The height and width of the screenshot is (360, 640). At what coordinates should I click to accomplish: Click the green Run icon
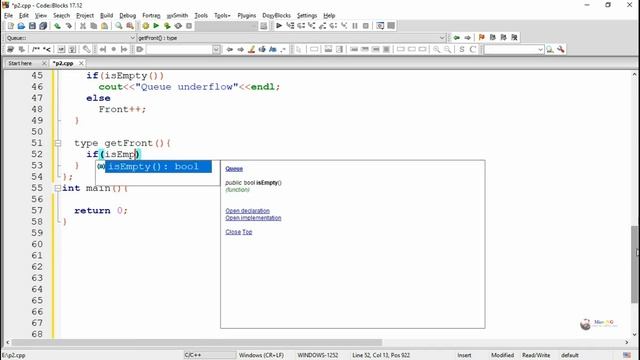pyautogui.click(x=156, y=26)
